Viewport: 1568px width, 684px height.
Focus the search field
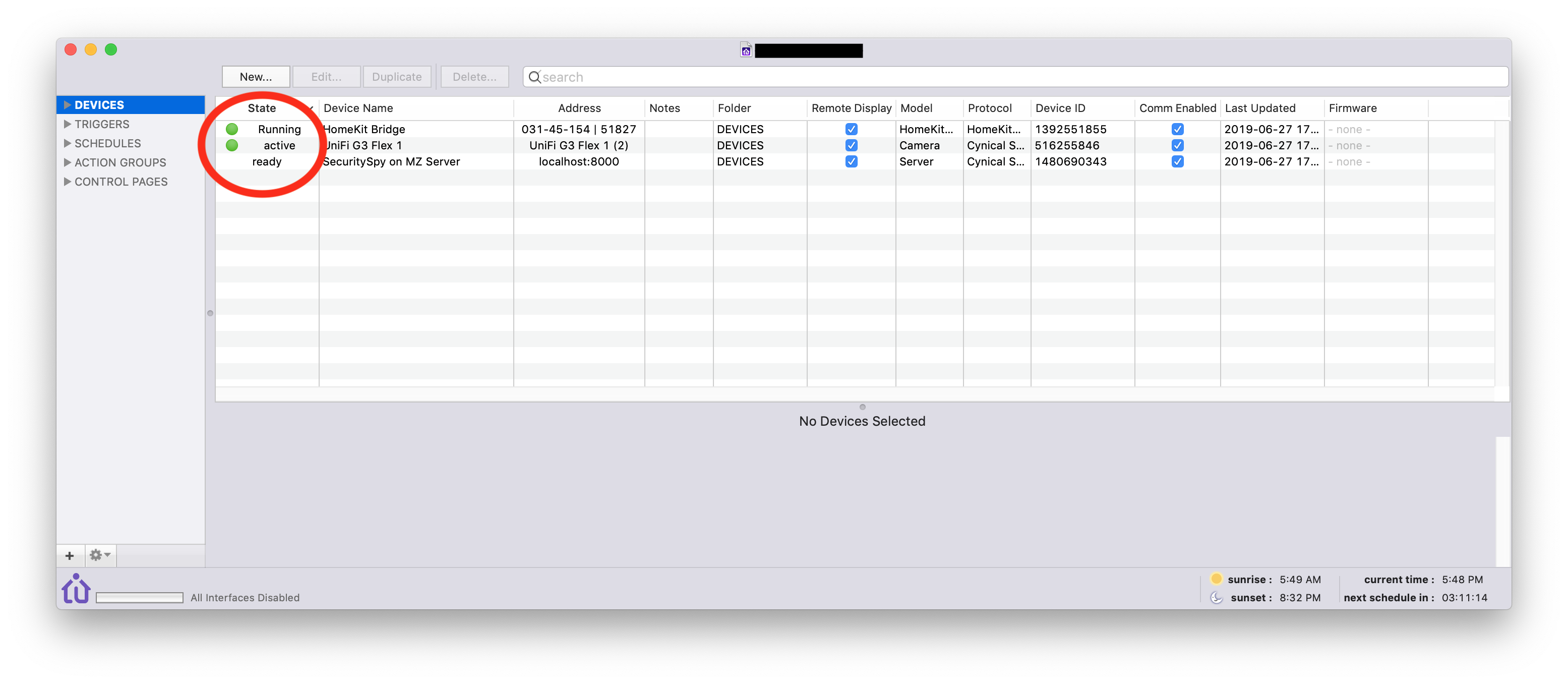click(x=1015, y=77)
